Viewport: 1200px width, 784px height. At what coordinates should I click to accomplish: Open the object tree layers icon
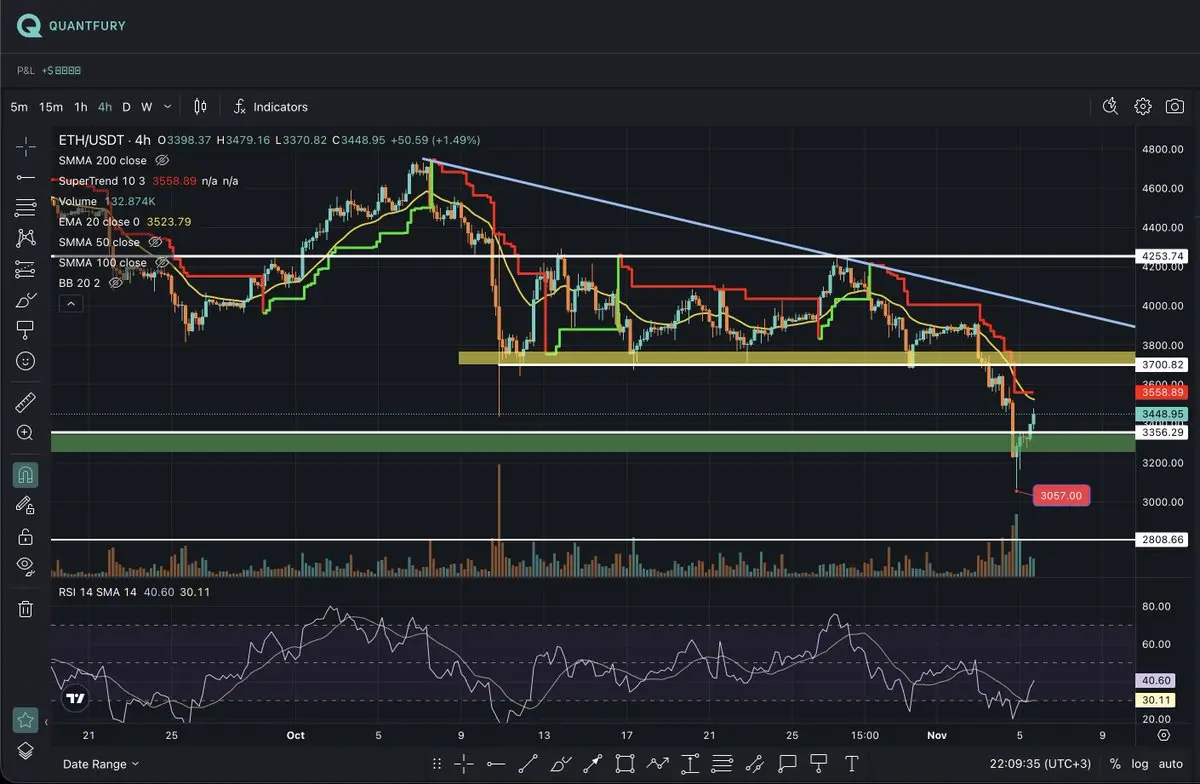coord(25,750)
